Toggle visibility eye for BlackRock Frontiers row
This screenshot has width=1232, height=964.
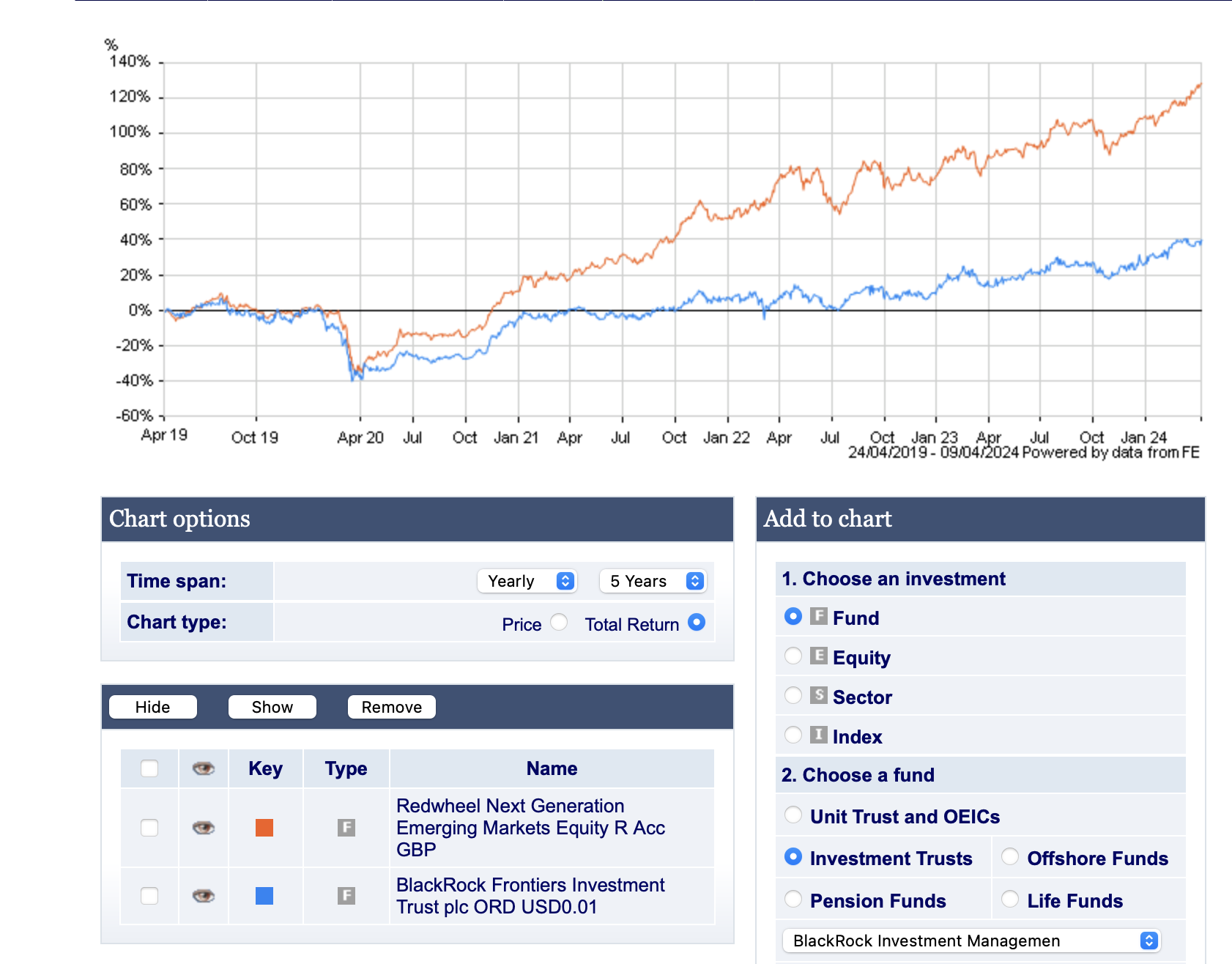point(204,896)
